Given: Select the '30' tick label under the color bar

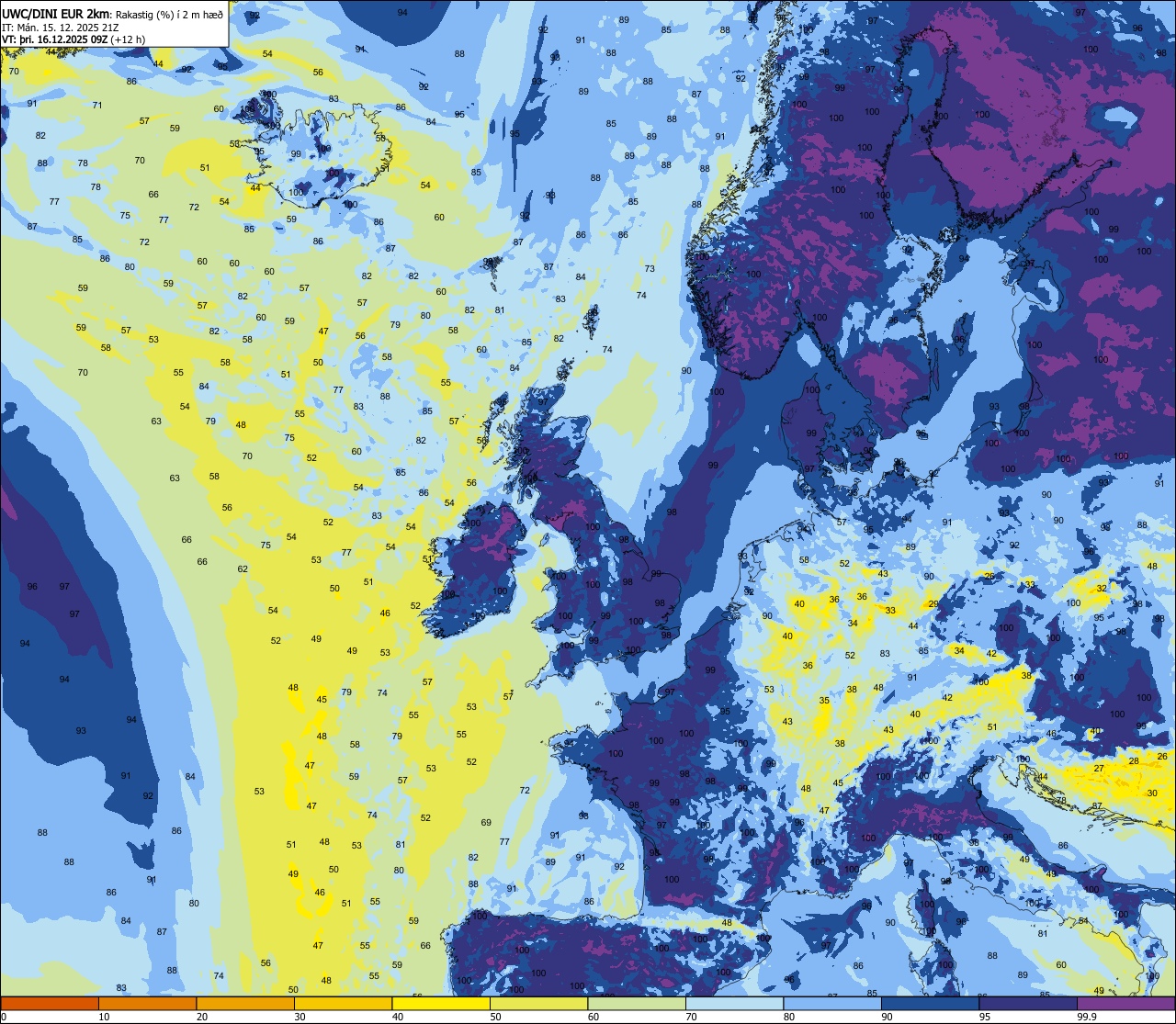Looking at the screenshot, I should [x=300, y=1017].
